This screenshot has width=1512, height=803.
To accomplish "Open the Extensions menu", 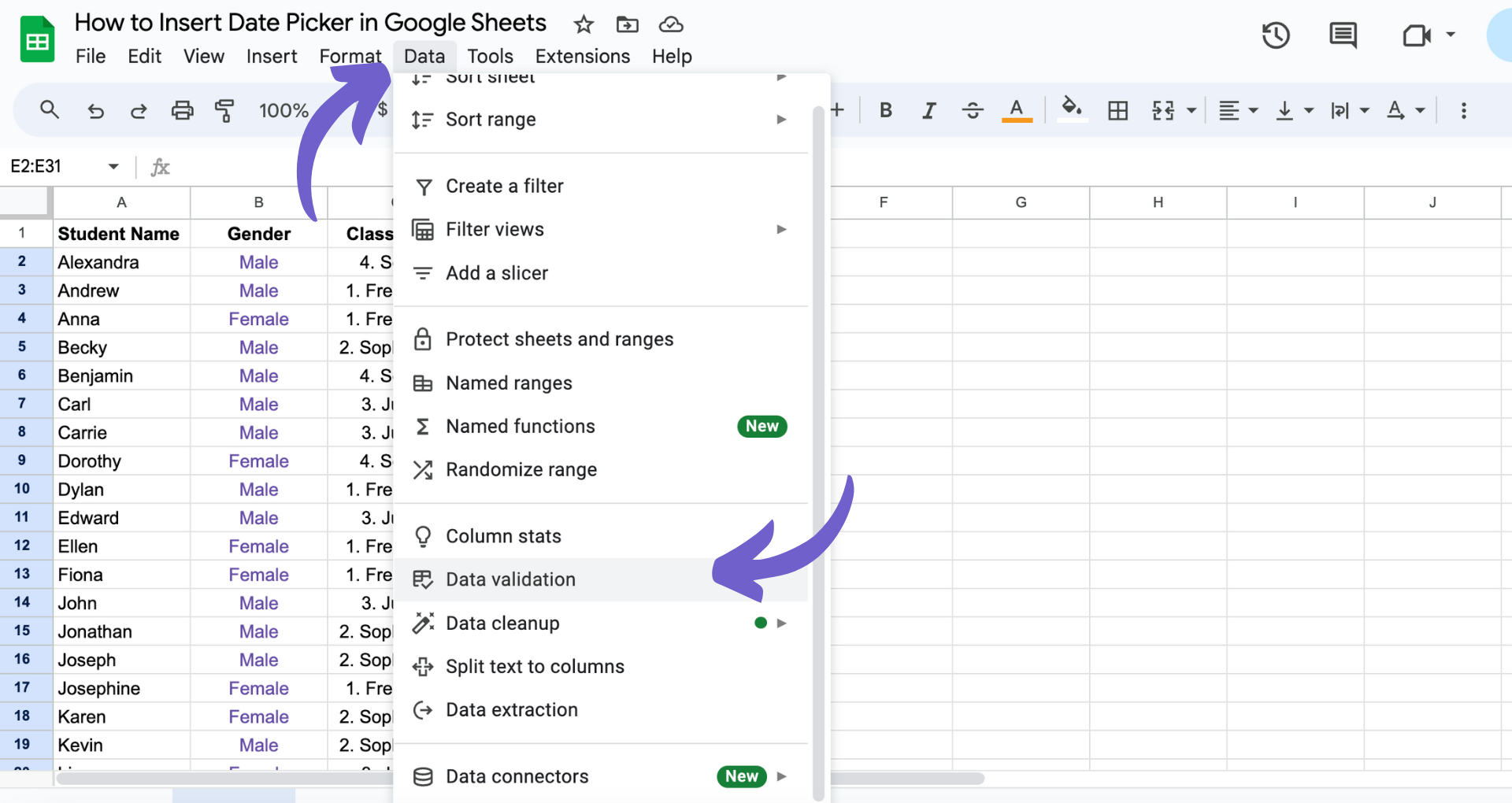I will click(582, 56).
